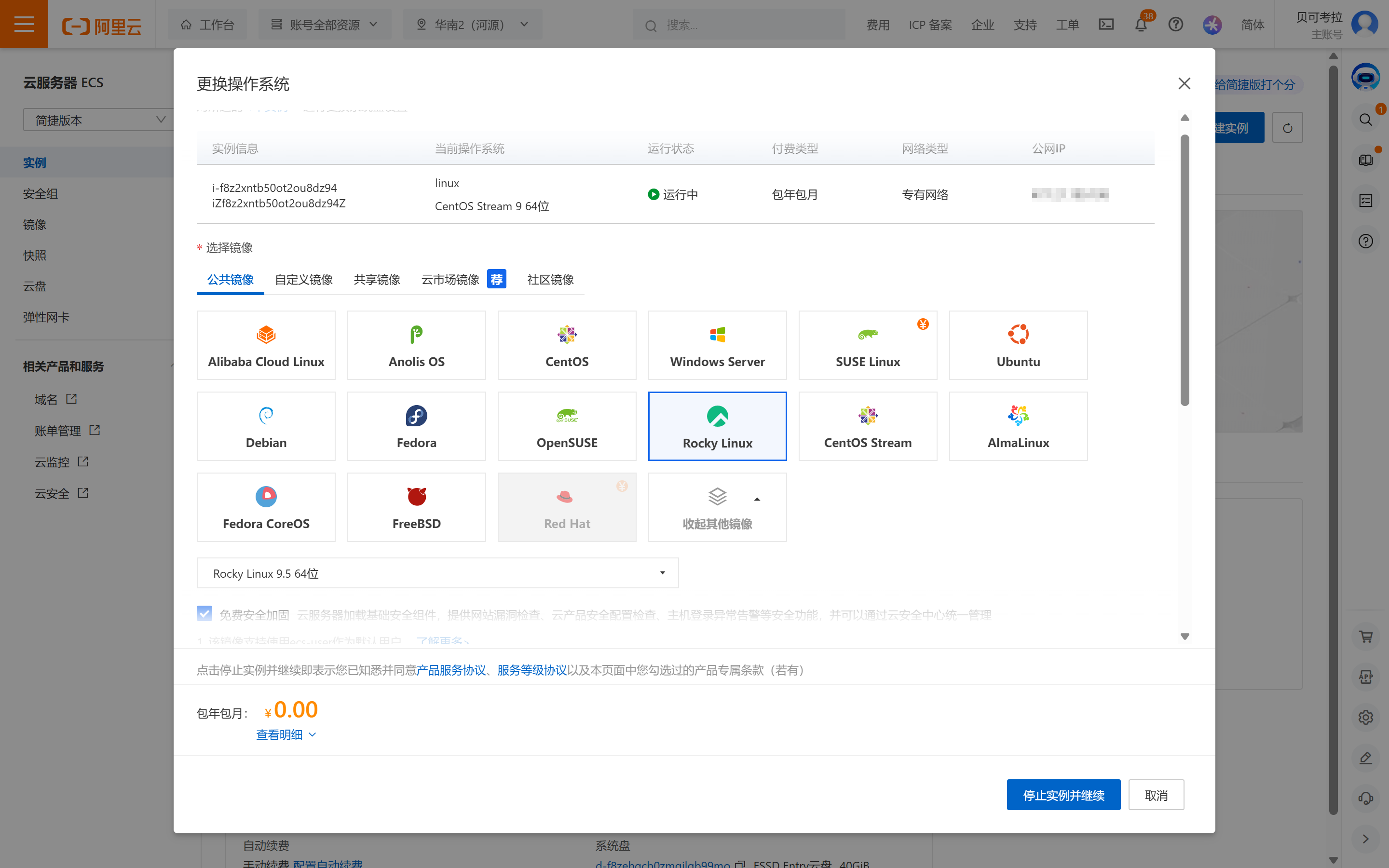Open the 华南2（河源） region dropdown

pos(472,25)
